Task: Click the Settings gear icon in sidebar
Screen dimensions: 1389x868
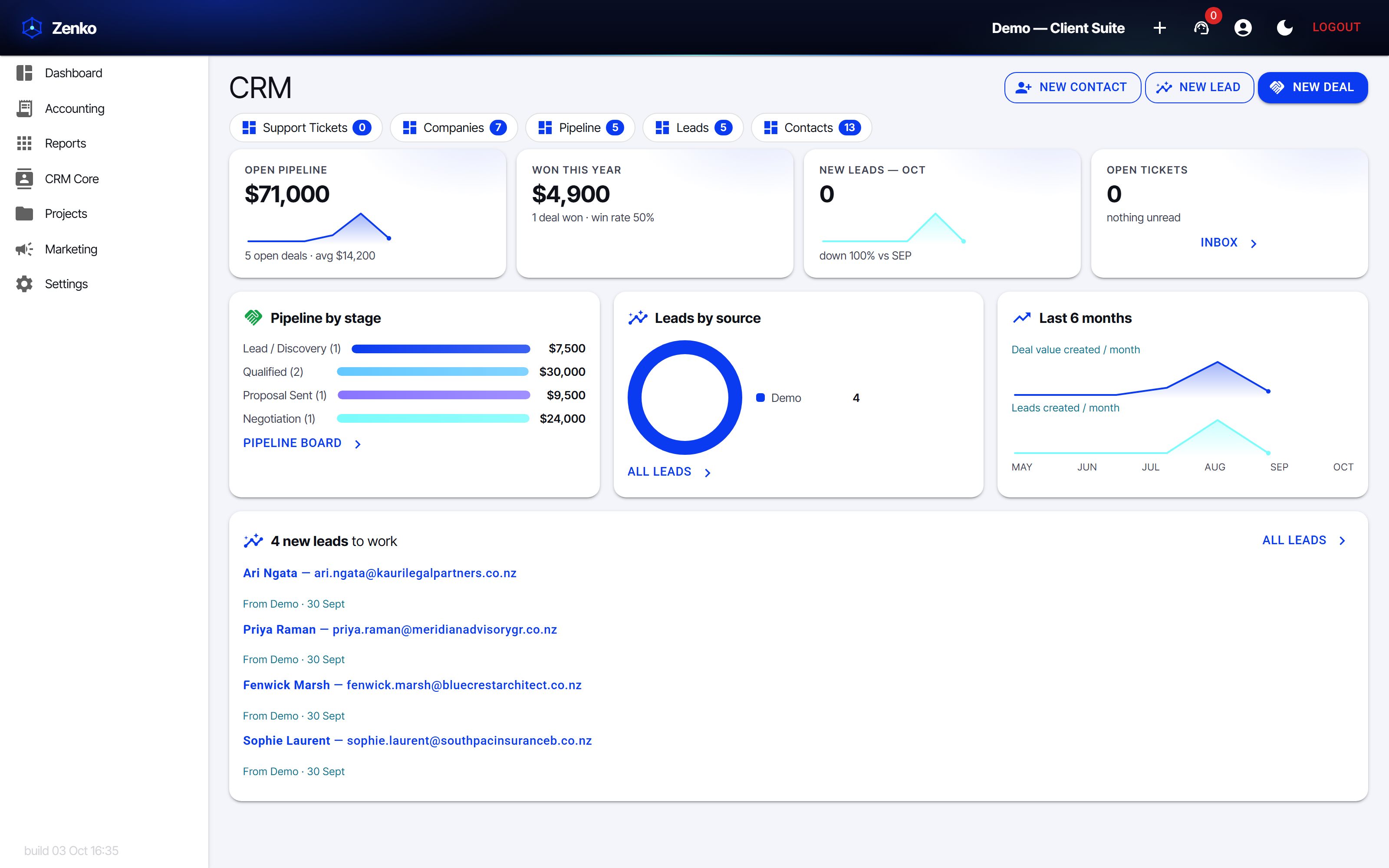Action: coord(24,284)
